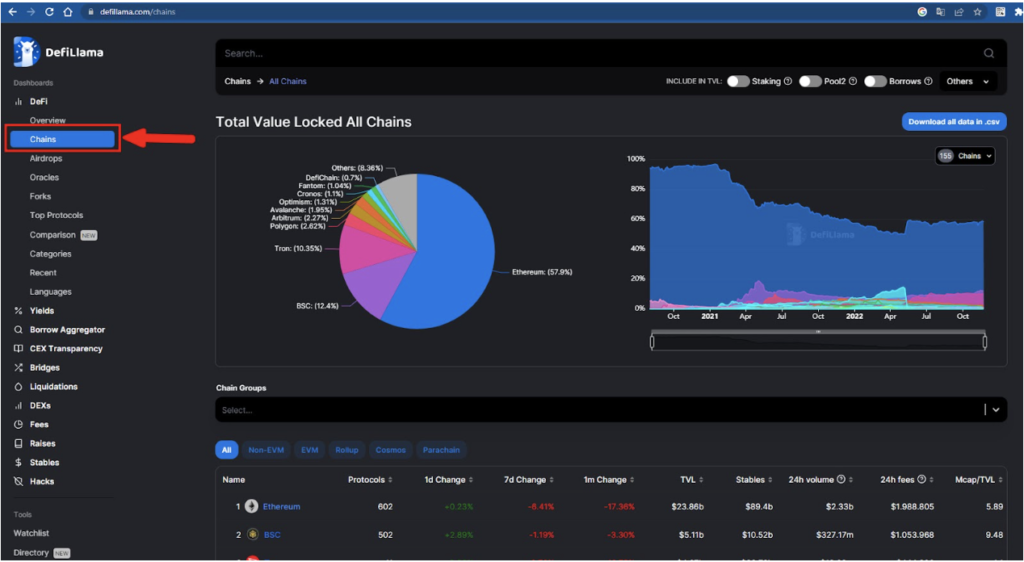Click the BSC chain logo
The width and height of the screenshot is (1024, 562).
[x=251, y=535]
